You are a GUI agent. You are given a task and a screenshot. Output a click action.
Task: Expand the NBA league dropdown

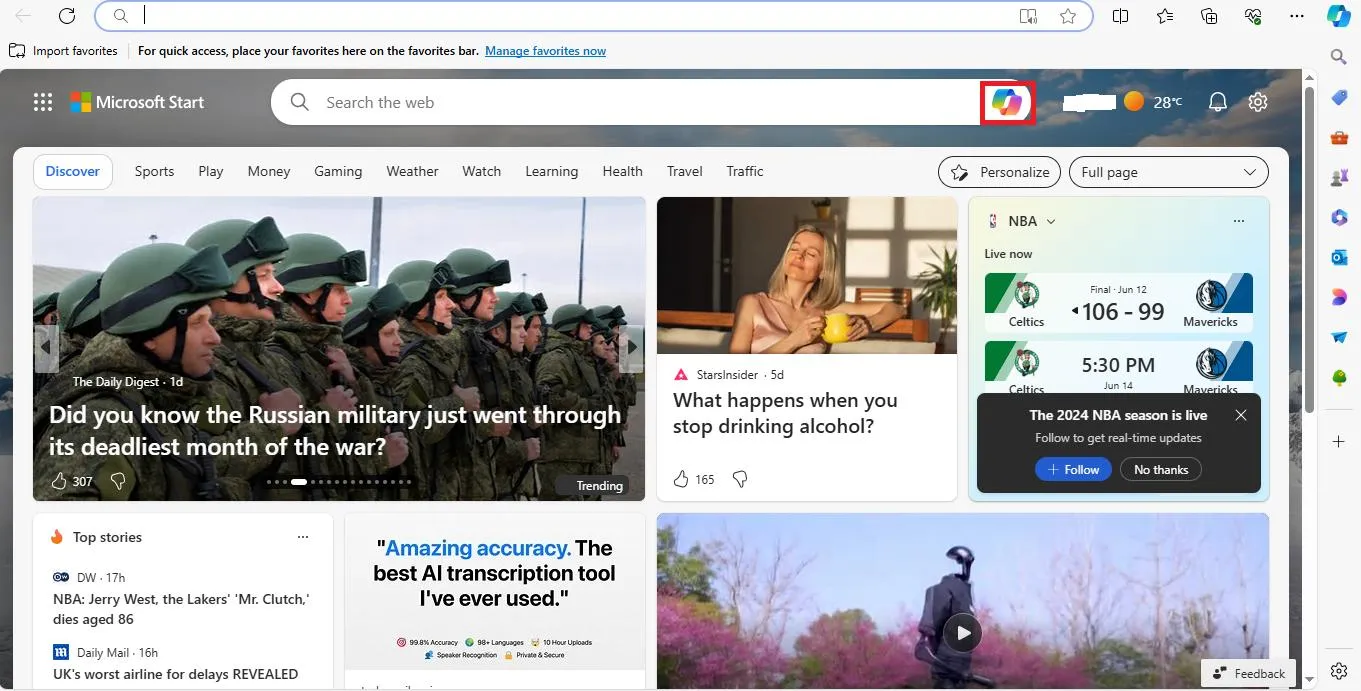pos(1050,221)
